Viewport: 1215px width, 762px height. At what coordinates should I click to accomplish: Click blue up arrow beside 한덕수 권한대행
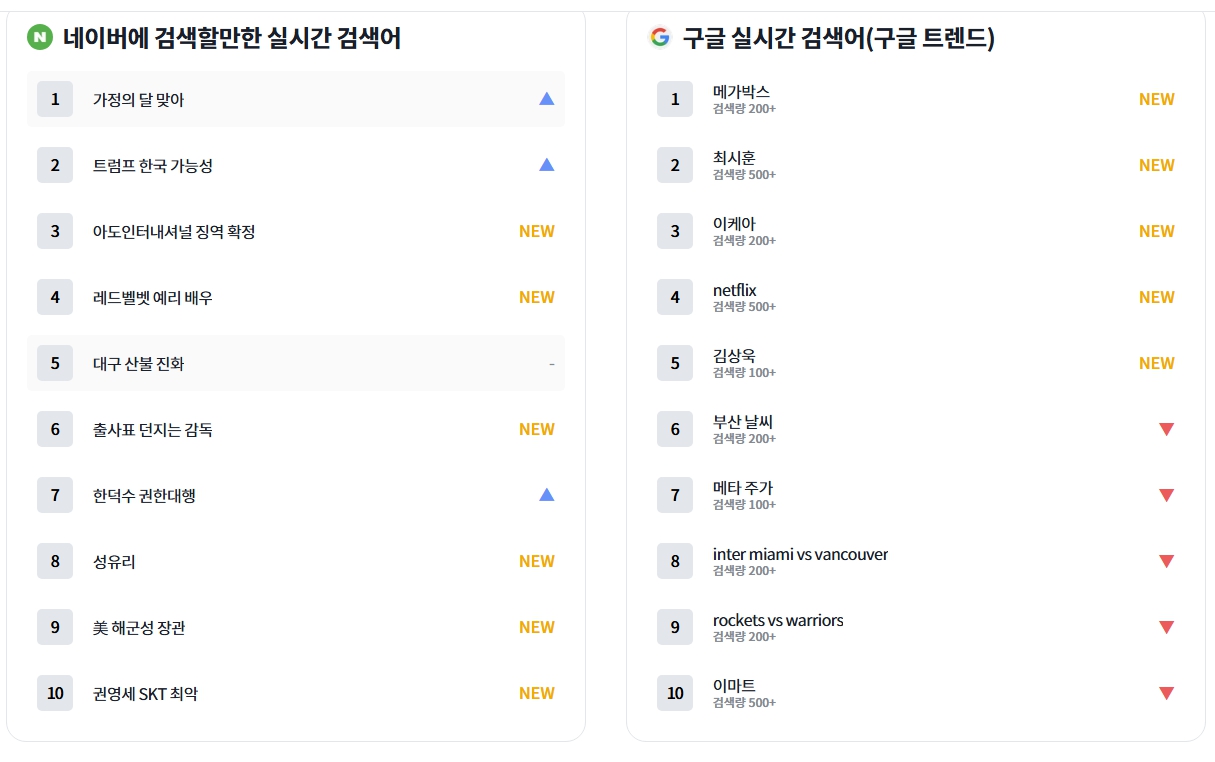pos(546,495)
